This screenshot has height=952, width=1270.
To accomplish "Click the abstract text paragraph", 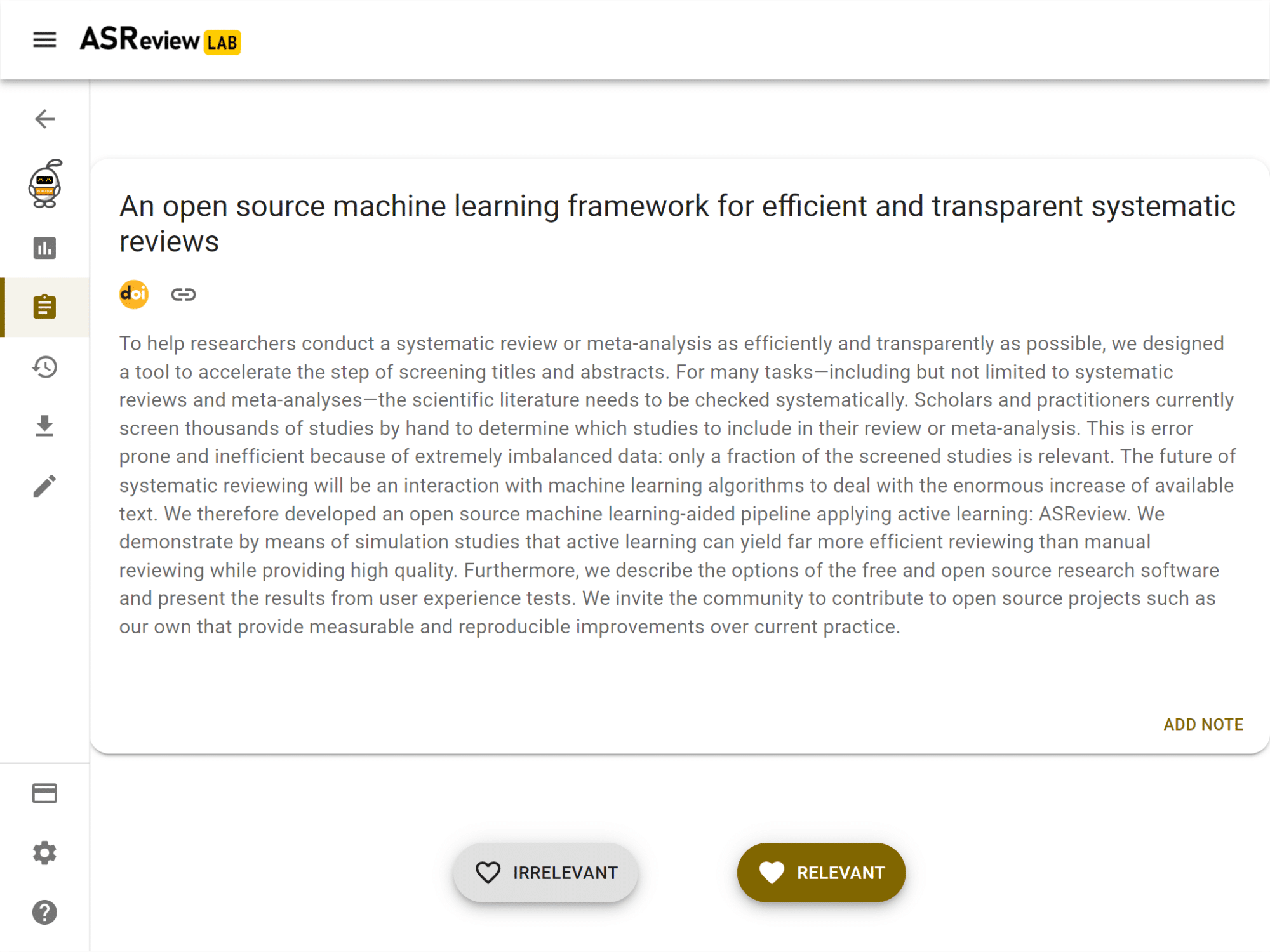I will [677, 485].
